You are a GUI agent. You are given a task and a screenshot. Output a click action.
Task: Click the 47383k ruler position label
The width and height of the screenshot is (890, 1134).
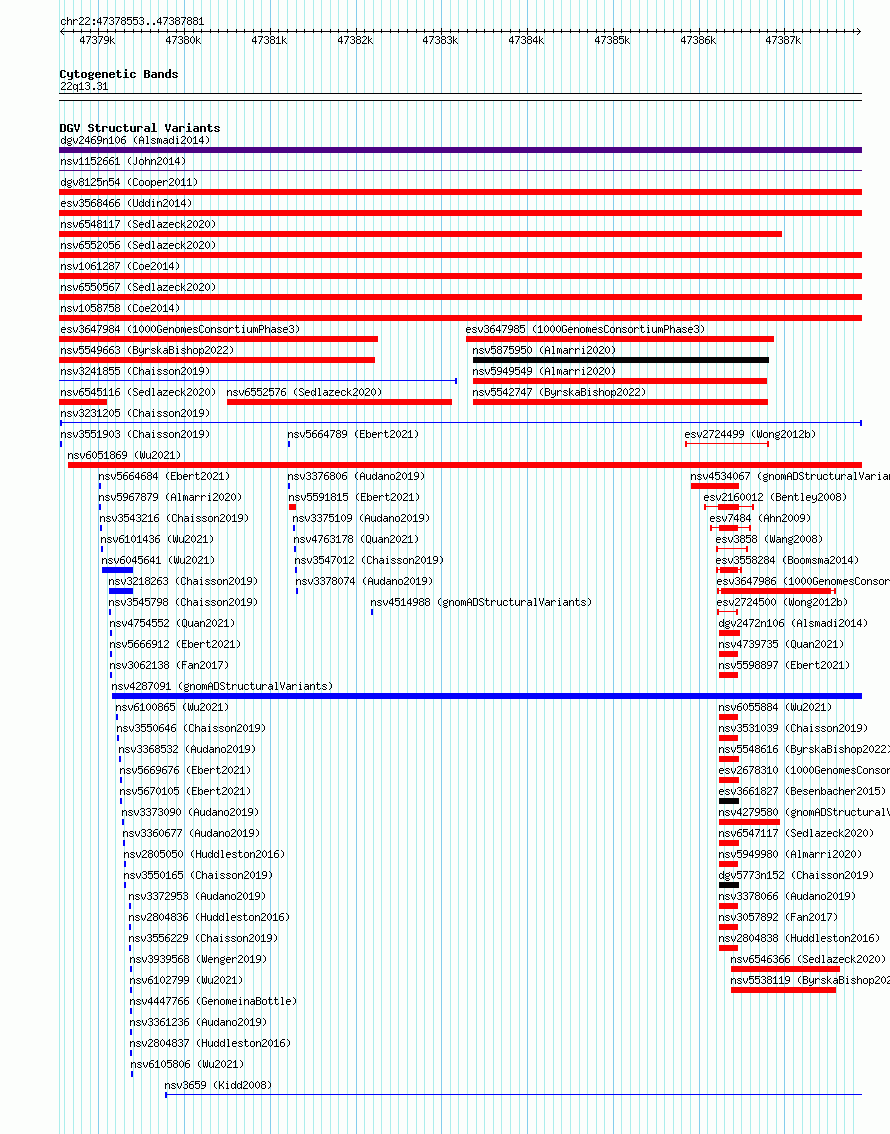click(440, 40)
